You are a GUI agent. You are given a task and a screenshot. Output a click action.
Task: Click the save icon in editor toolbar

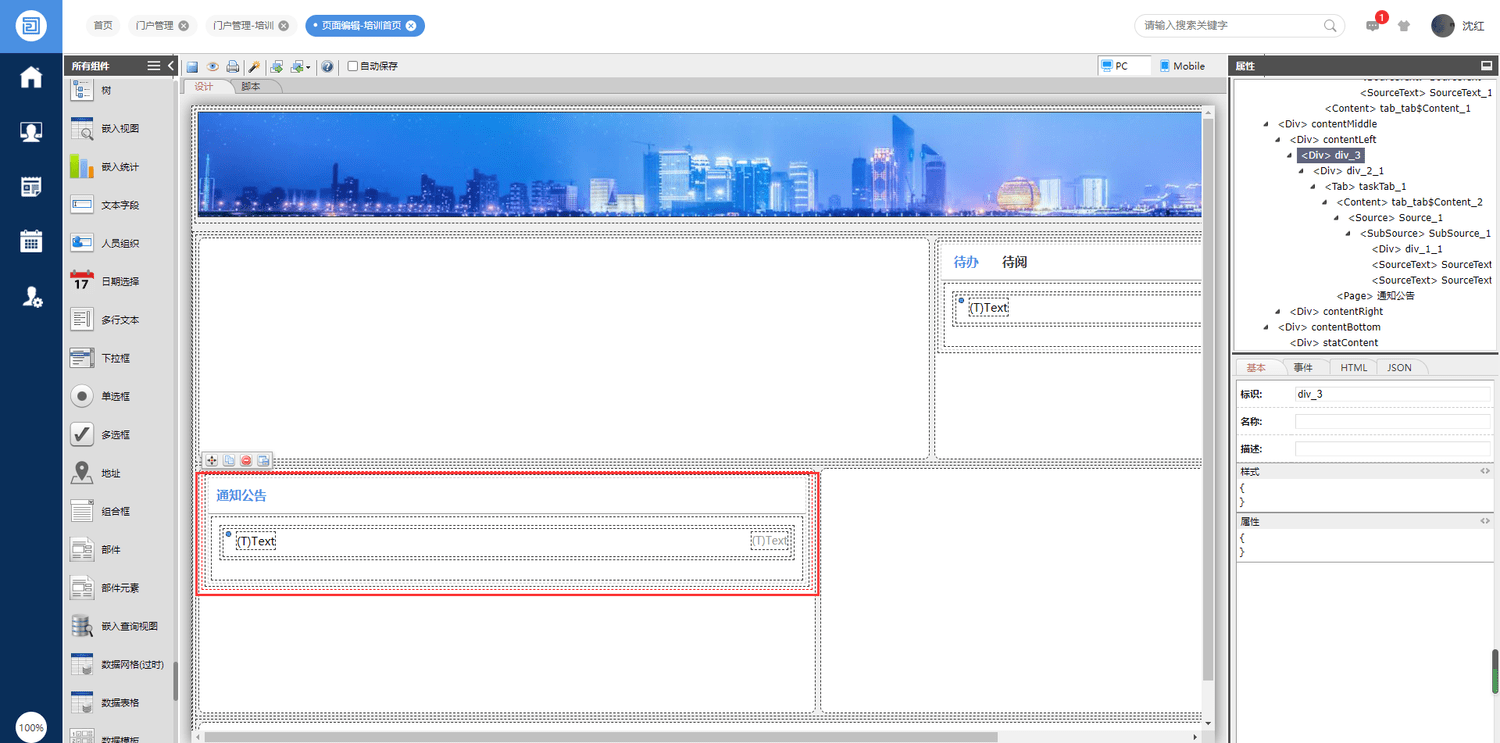[192, 67]
